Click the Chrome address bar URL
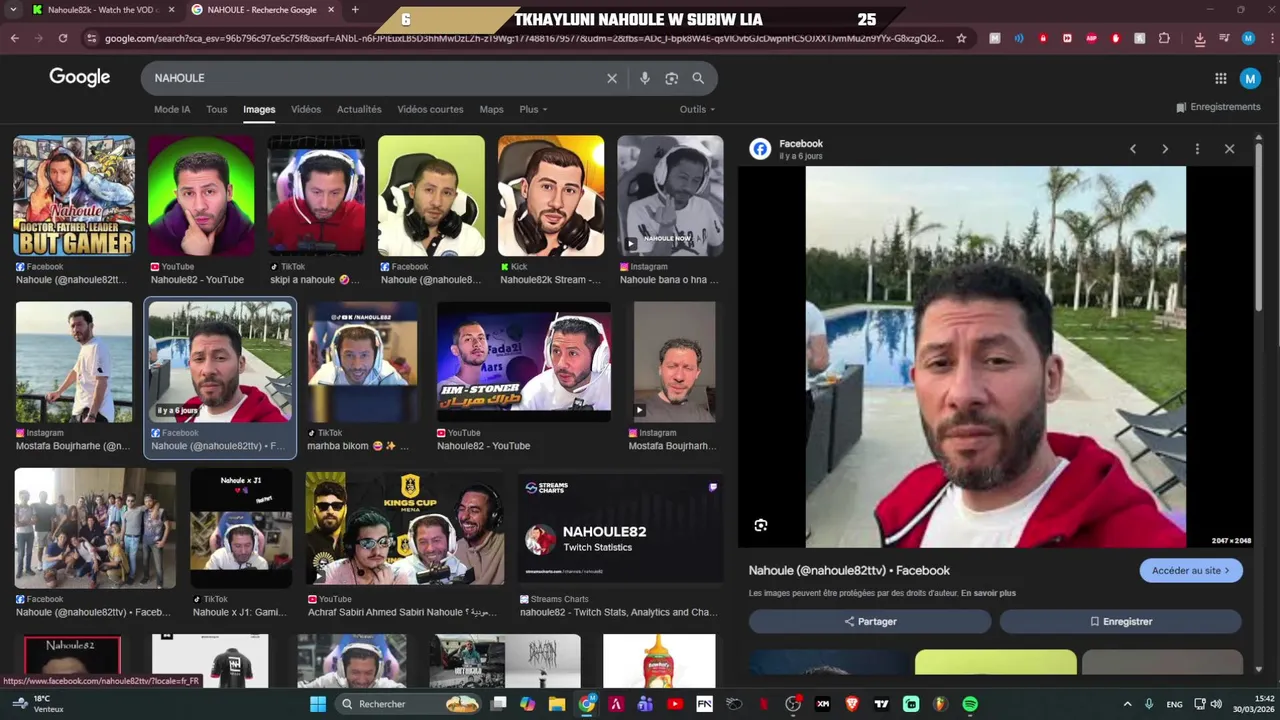The height and width of the screenshot is (720, 1280). (x=524, y=38)
